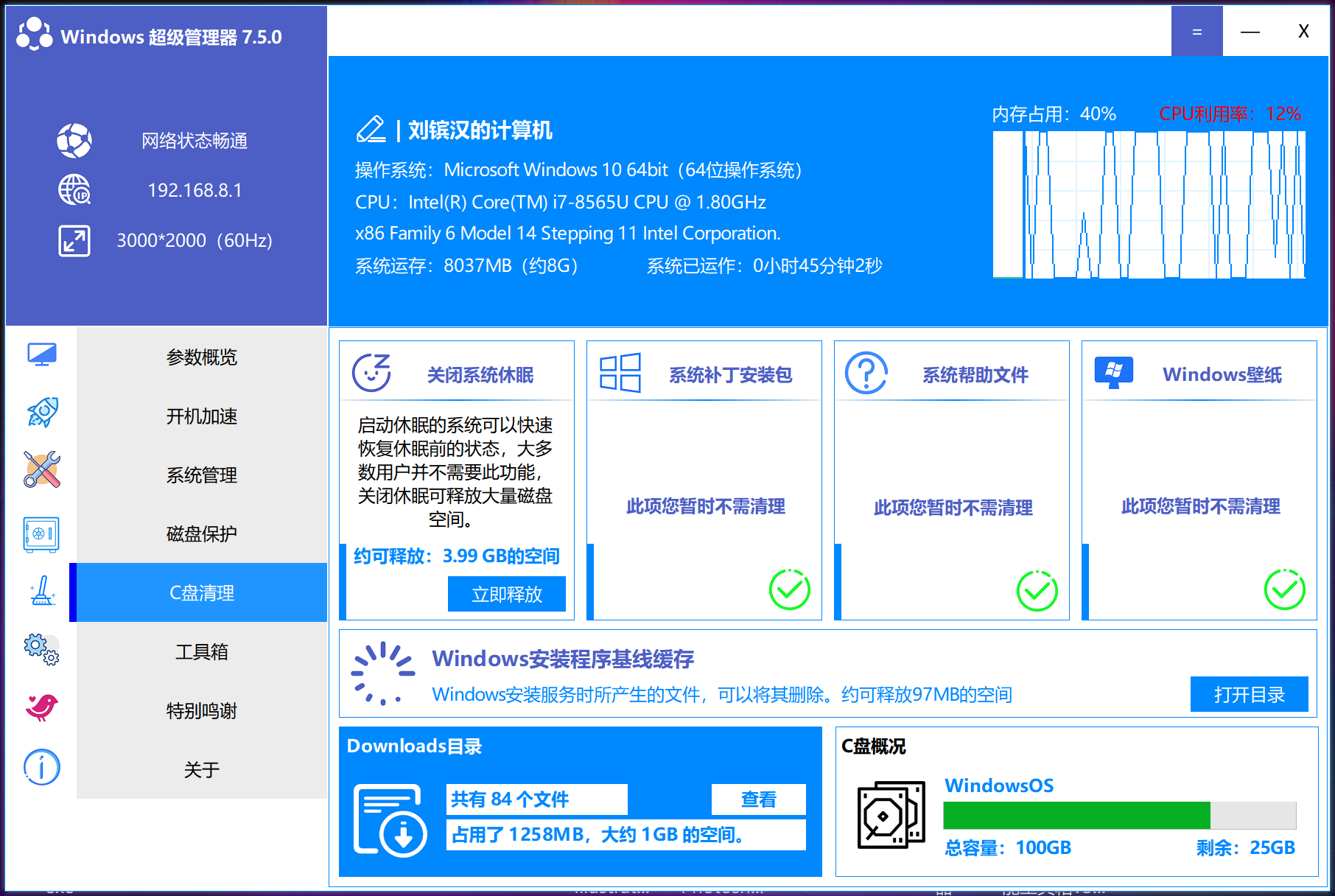This screenshot has height=896, width=1335.
Task: Click the pink bird icon for 特别鸣谢
Action: tap(42, 707)
